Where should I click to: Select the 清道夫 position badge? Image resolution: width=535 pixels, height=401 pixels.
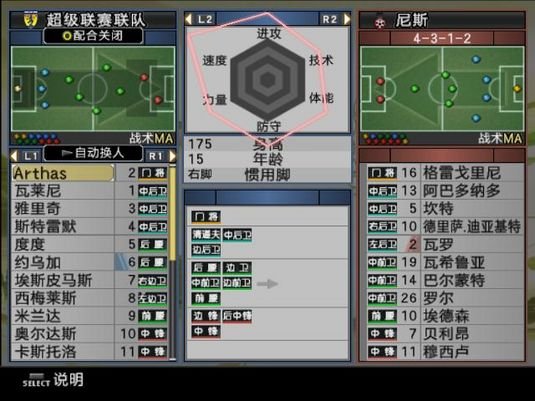[x=206, y=234]
